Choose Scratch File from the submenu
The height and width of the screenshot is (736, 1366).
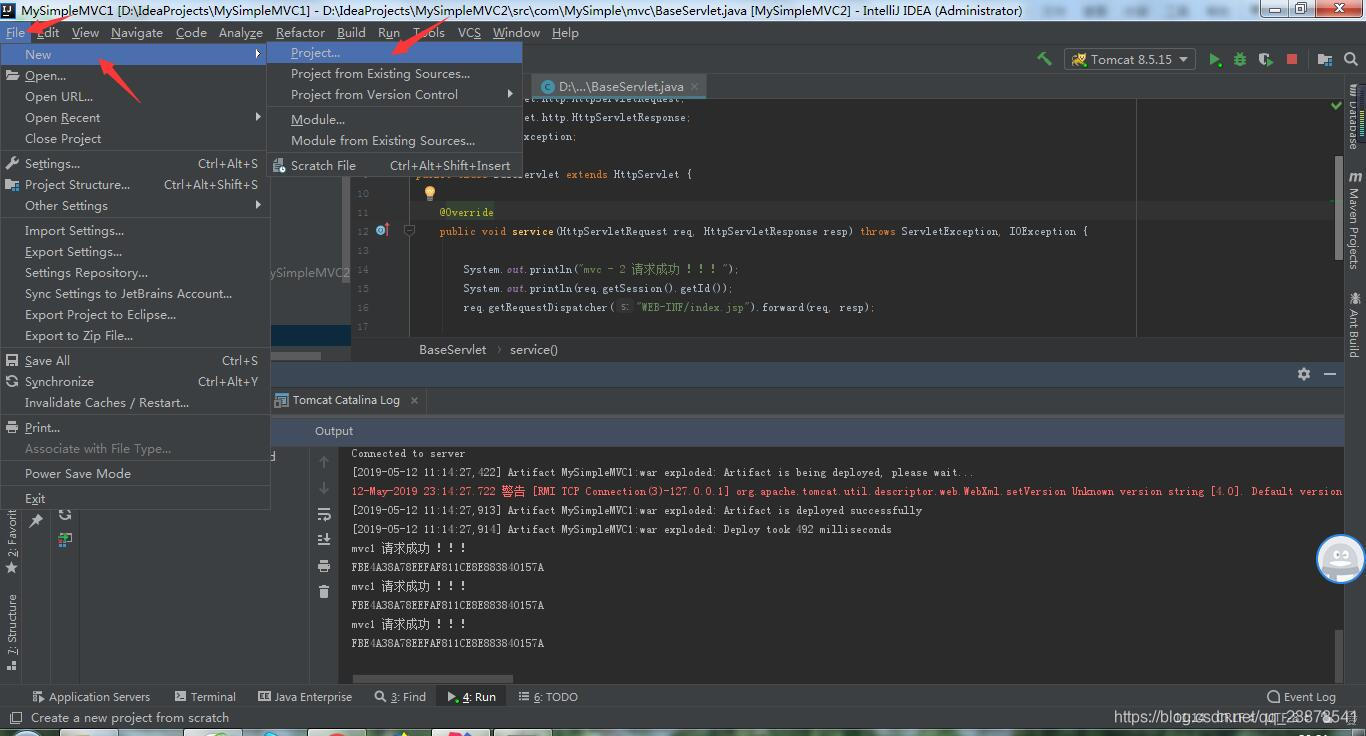coord(395,166)
